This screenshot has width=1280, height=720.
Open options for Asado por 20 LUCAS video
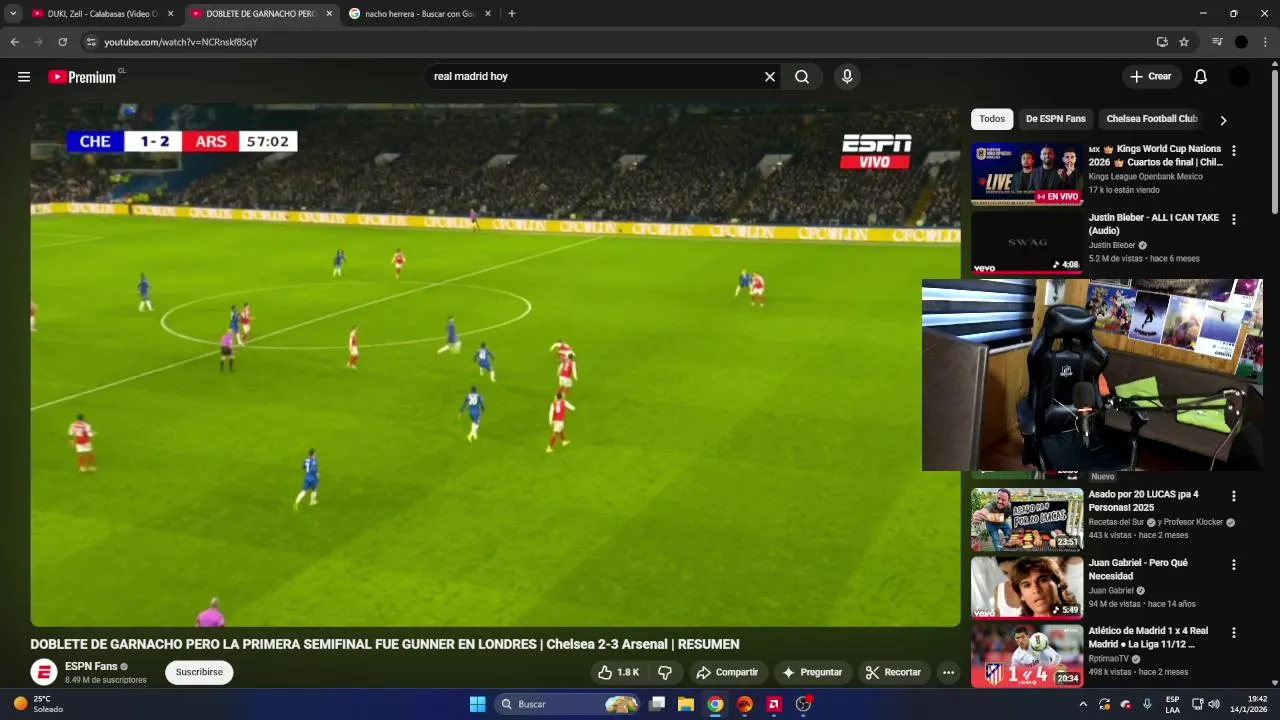1234,496
